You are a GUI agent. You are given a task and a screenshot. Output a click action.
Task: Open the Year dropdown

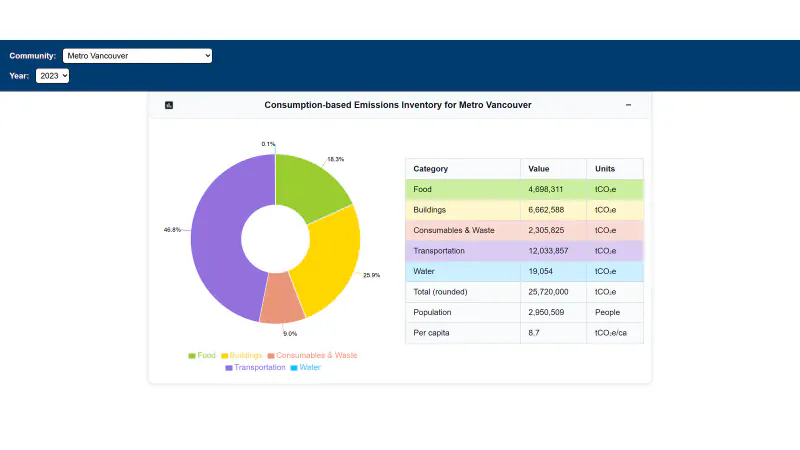pos(53,76)
